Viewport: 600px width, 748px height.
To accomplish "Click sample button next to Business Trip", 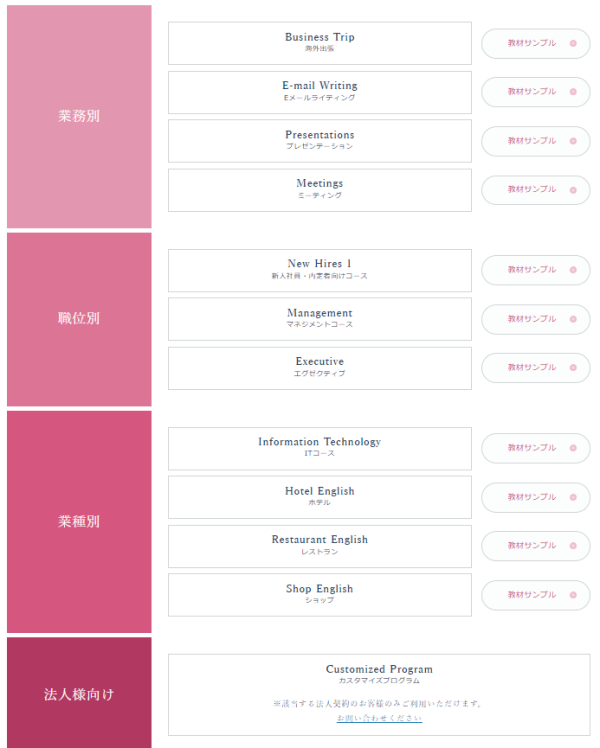I will [x=536, y=43].
